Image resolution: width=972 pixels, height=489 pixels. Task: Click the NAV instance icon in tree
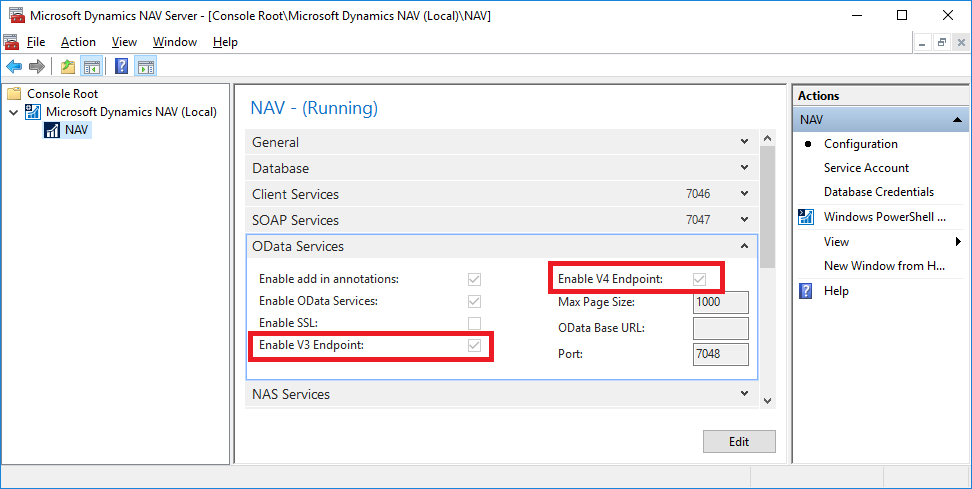point(52,130)
